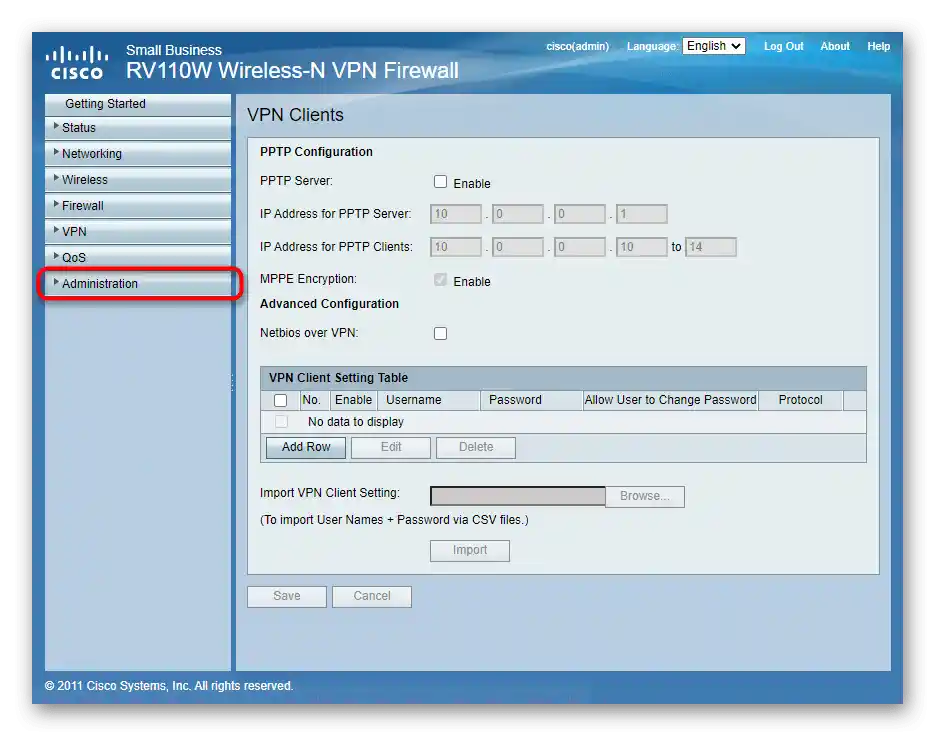Open Getting Started page

tap(138, 104)
